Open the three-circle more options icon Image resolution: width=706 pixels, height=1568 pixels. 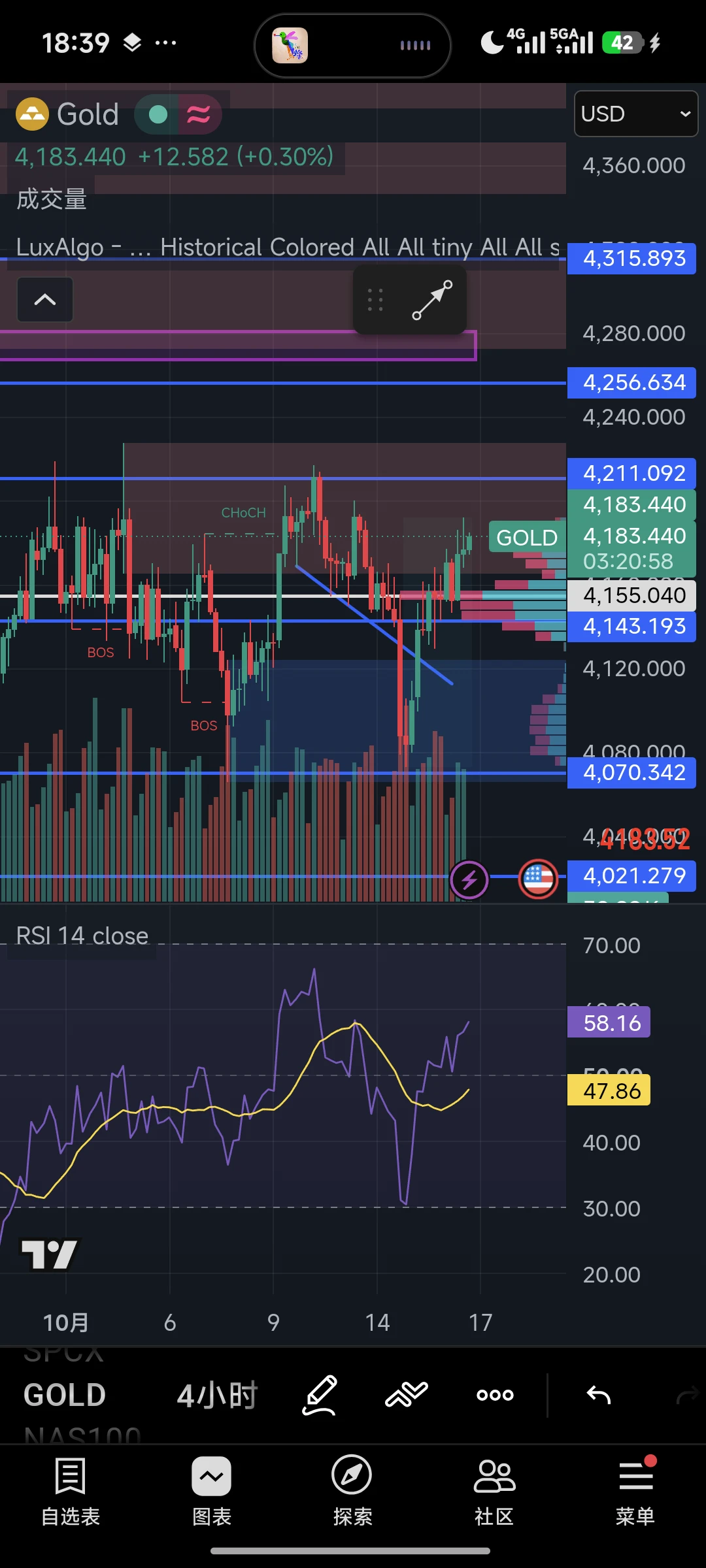(495, 1395)
